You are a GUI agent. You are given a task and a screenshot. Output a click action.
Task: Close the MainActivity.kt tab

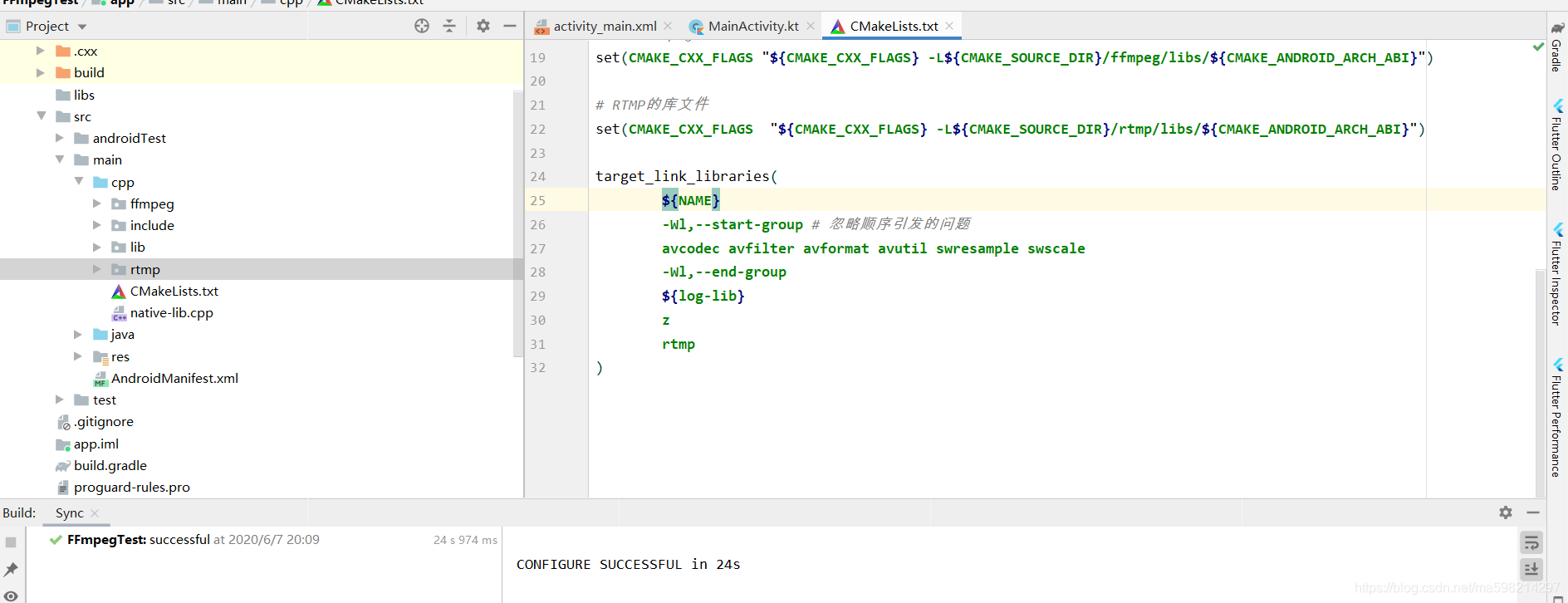[x=811, y=26]
